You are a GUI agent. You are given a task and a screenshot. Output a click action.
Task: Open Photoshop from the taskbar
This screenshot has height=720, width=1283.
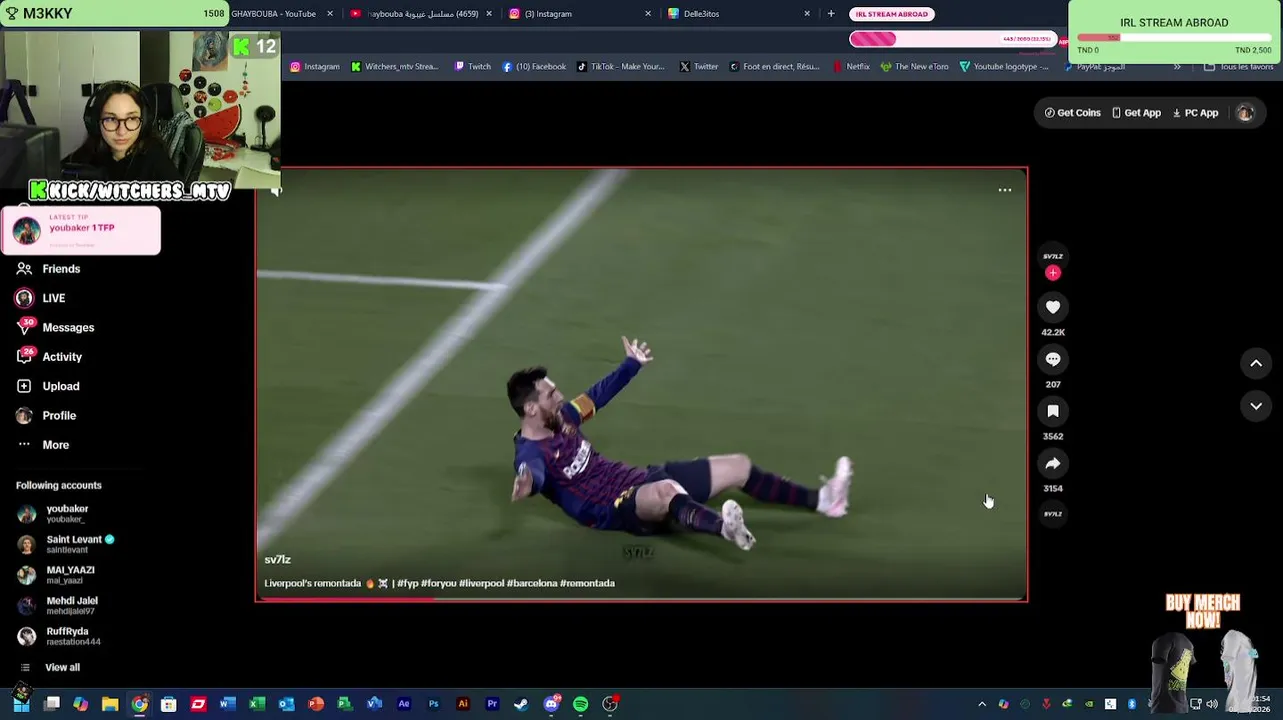coord(433,704)
